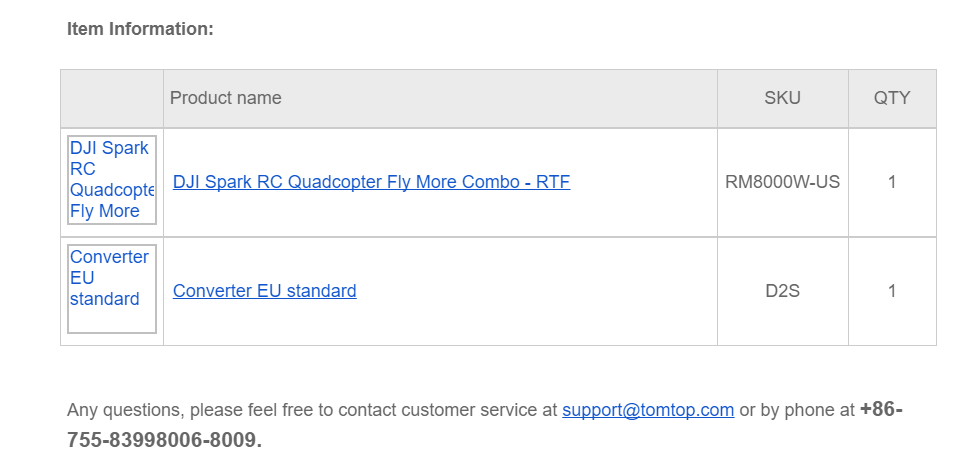Open the Converter EU standard product link
The width and height of the screenshot is (963, 463).
click(264, 291)
